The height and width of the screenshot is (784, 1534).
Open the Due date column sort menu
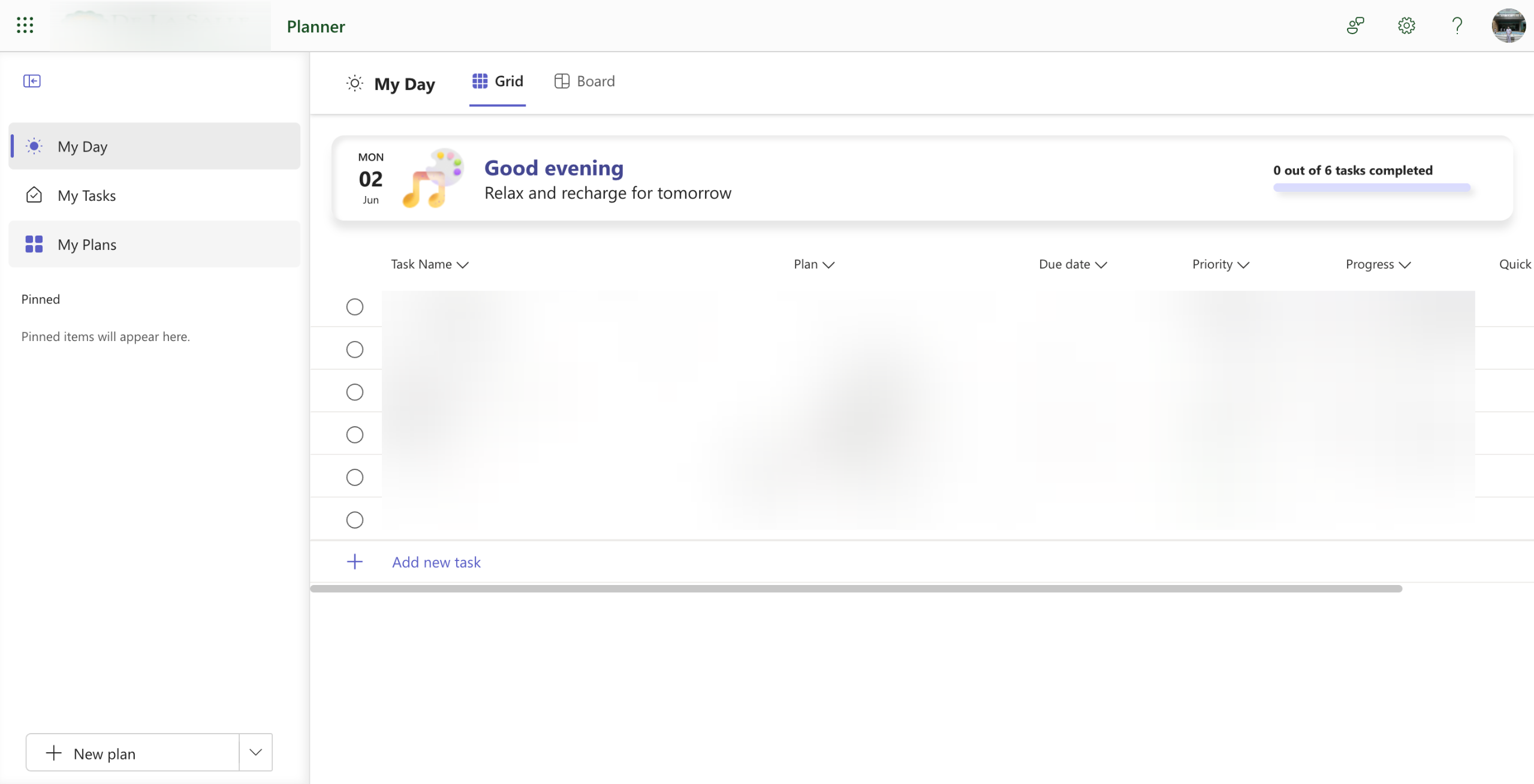click(x=1101, y=265)
